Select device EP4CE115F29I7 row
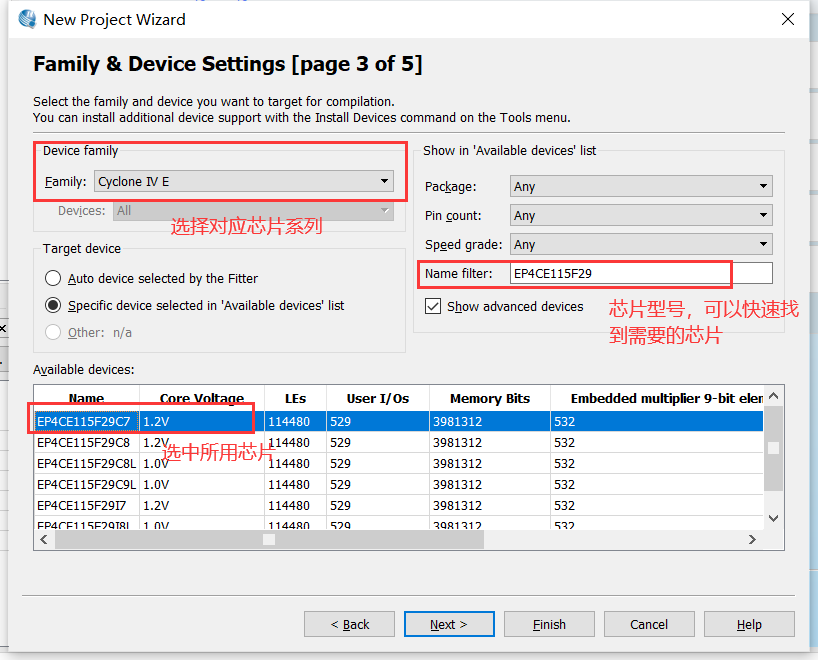 point(399,505)
